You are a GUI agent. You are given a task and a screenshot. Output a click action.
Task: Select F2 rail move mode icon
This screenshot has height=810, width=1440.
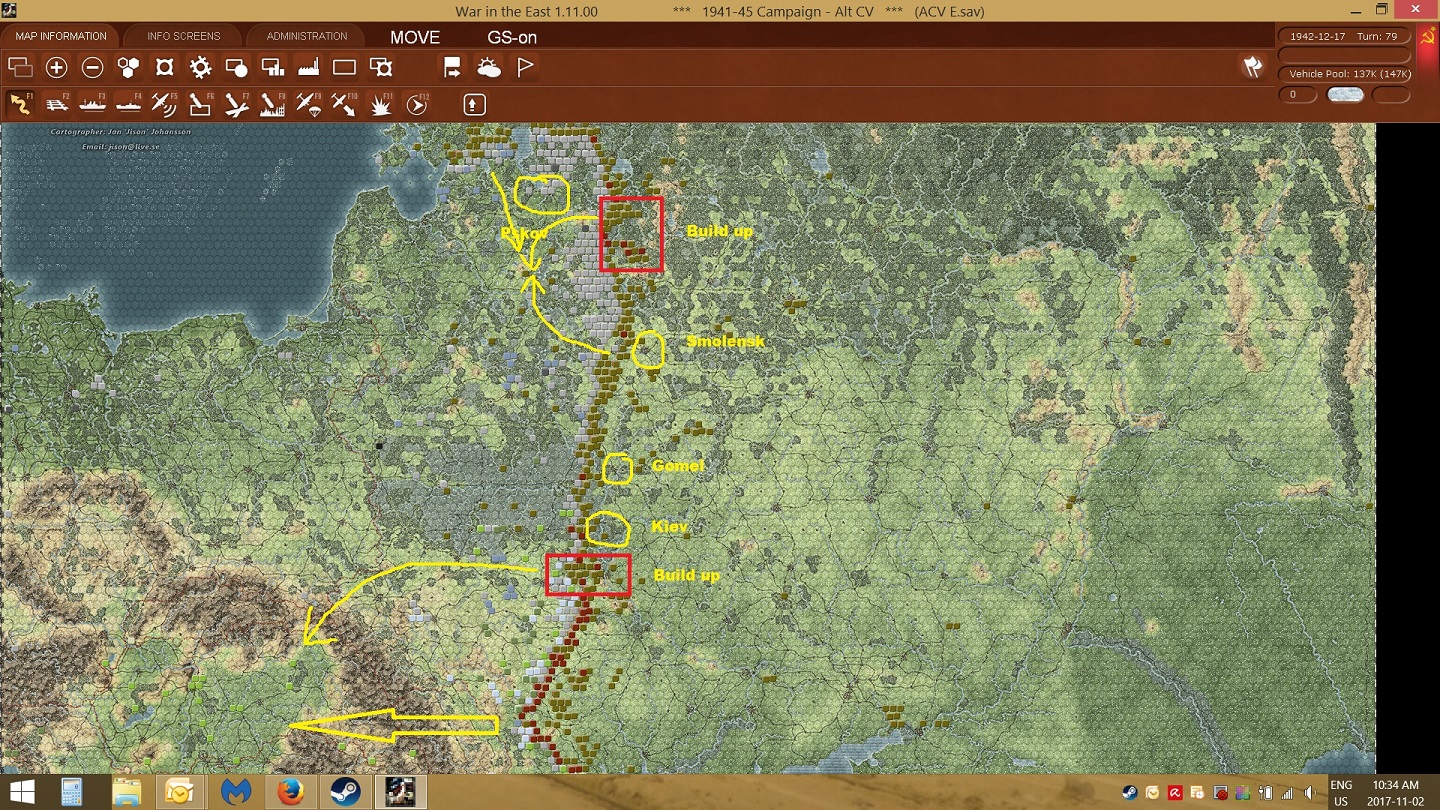click(x=57, y=104)
